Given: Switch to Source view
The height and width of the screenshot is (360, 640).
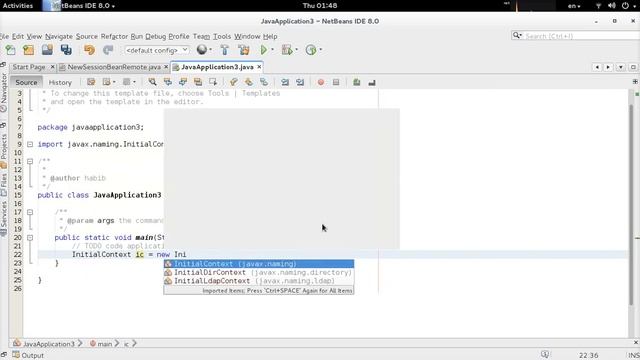Looking at the screenshot, I should click(x=26, y=82).
